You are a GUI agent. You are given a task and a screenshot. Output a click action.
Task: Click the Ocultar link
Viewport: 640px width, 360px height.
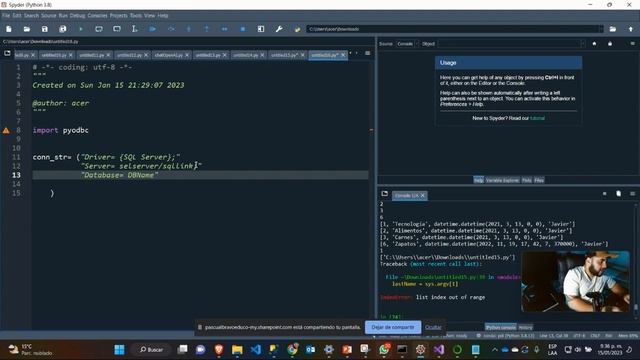point(433,327)
